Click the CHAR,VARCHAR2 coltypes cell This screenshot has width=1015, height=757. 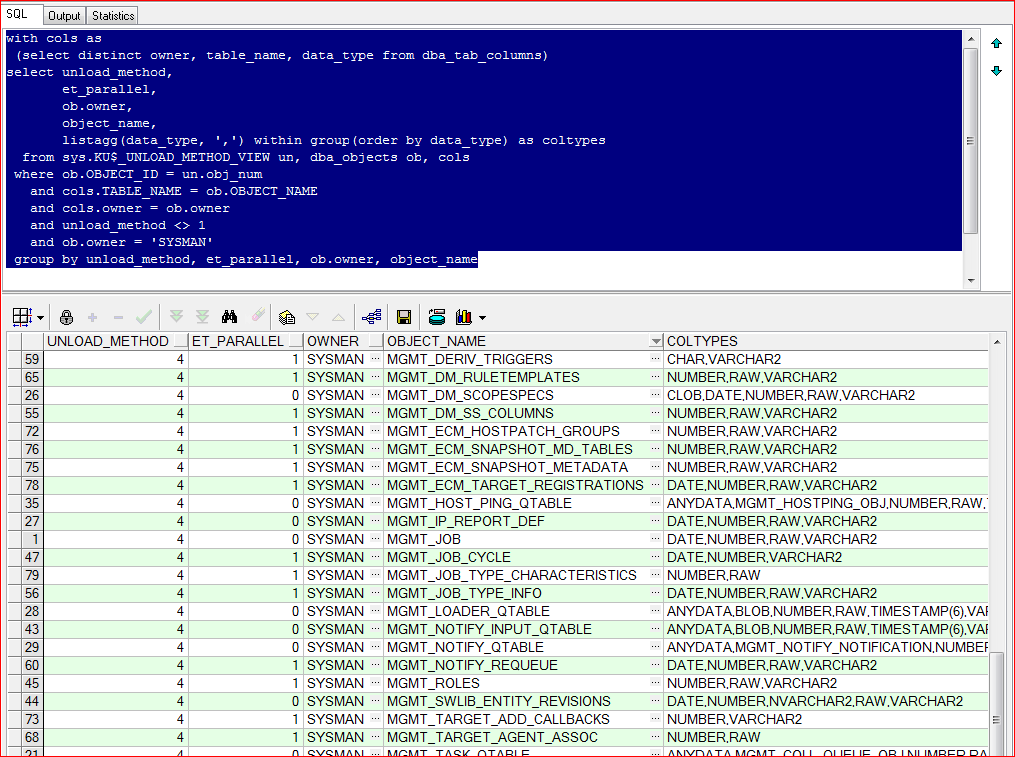pyautogui.click(x=827, y=359)
